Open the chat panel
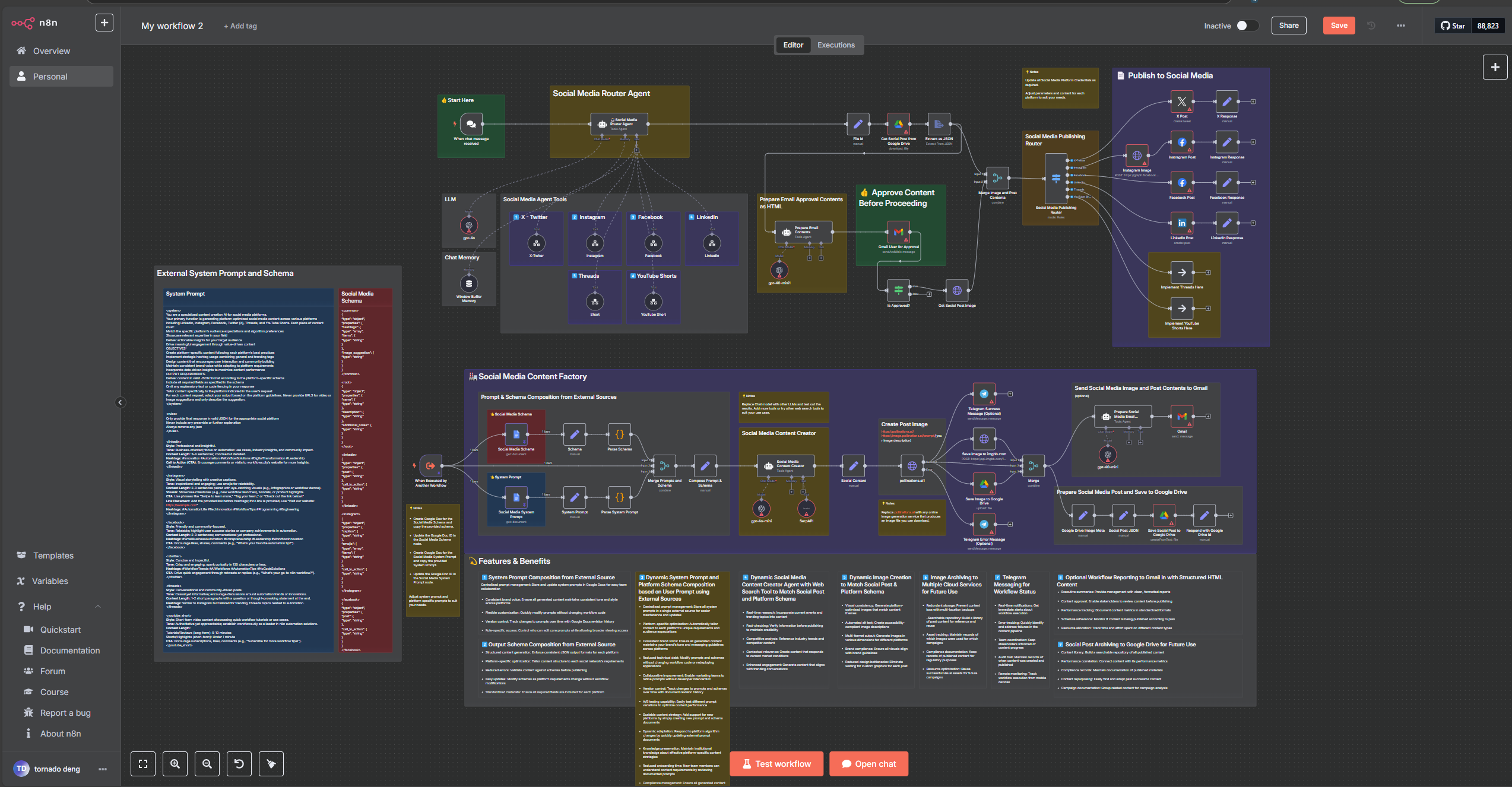The width and height of the screenshot is (1512, 787). pyautogui.click(x=868, y=764)
